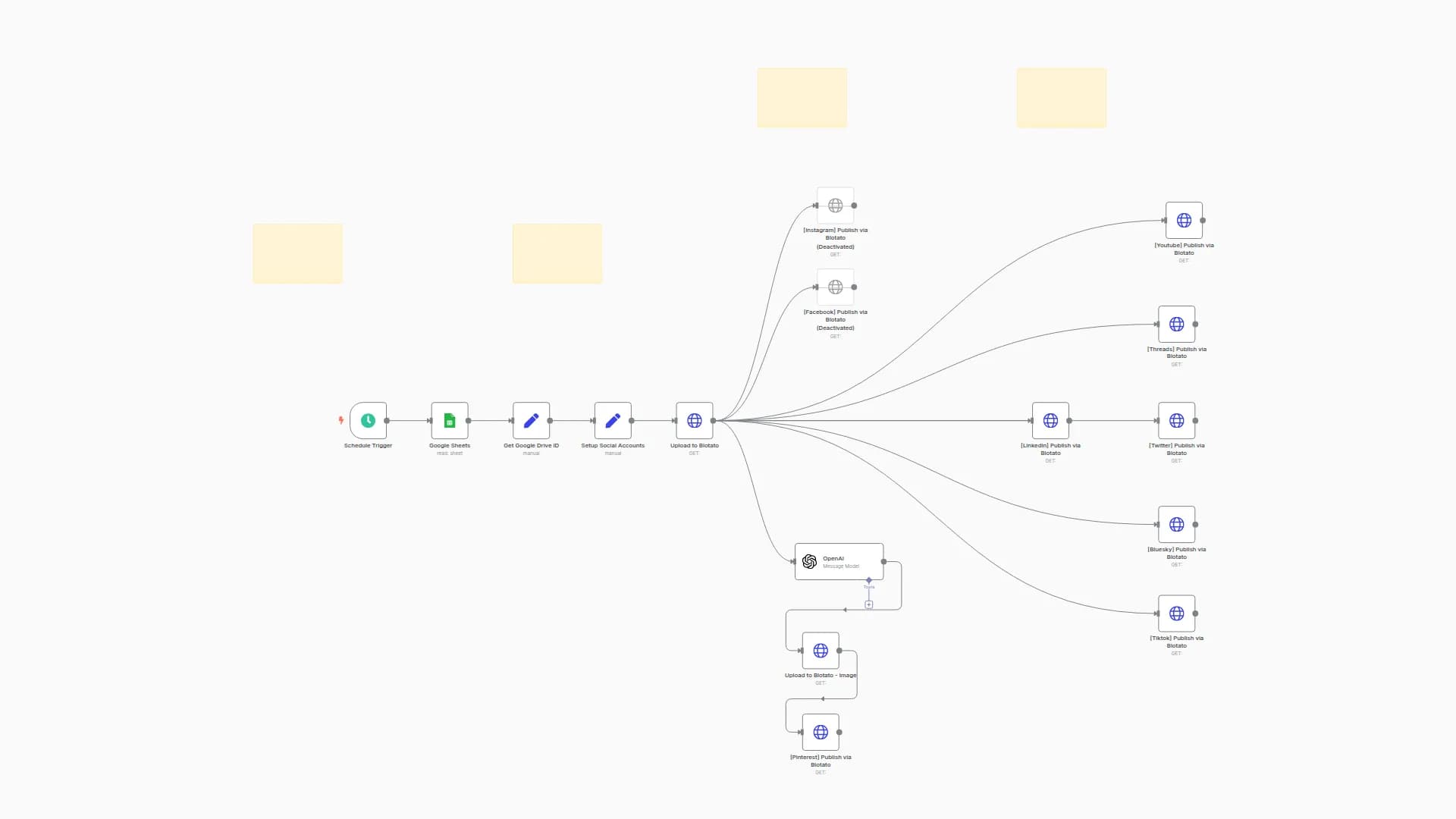Viewport: 1456px width, 819px height.
Task: Open the Tiktok Publish via Blotato node
Action: [x=1177, y=613]
